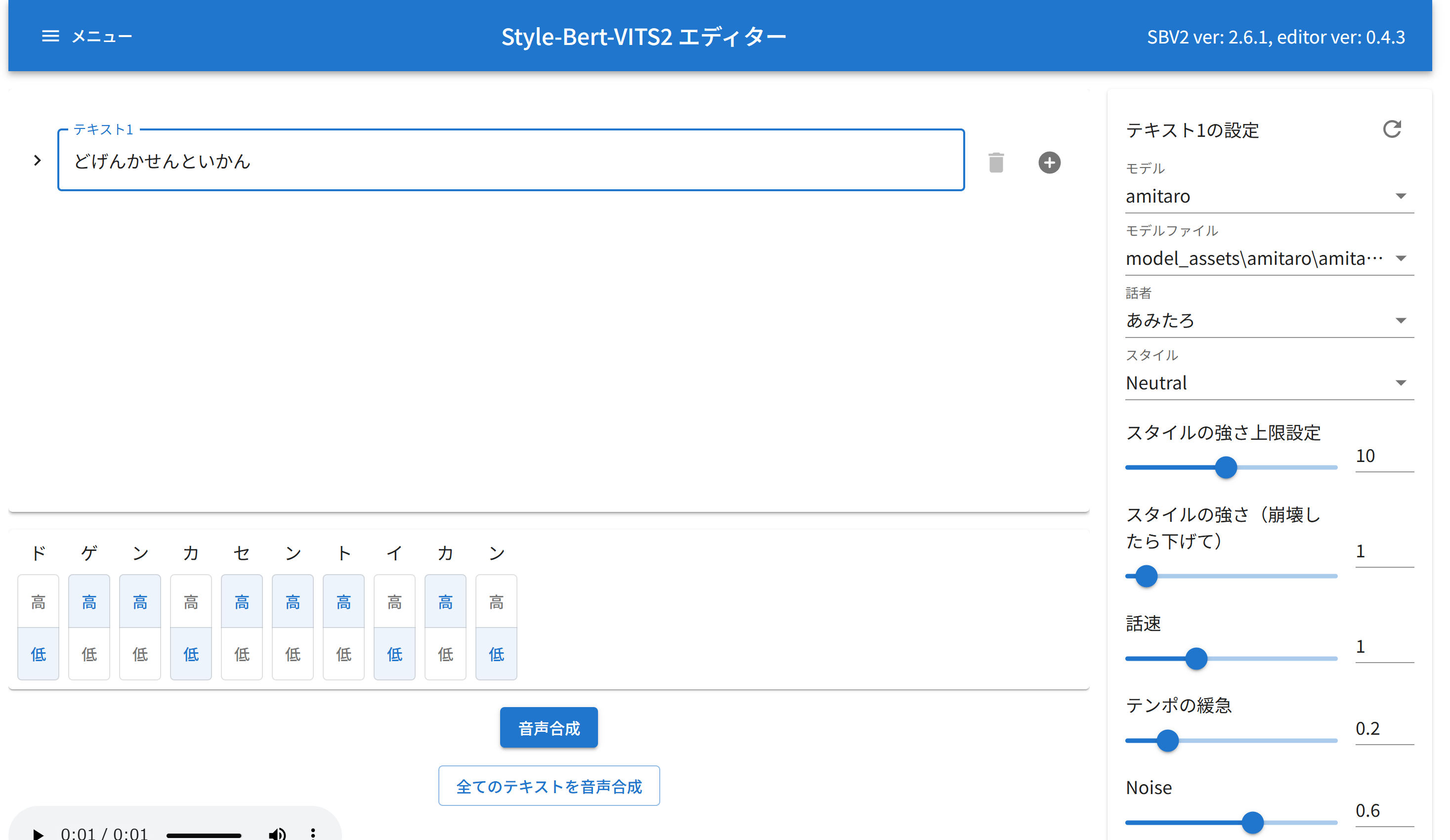Image resolution: width=1450 pixels, height=840 pixels.
Task: Switch カ accent to 低
Action: pos(190,654)
